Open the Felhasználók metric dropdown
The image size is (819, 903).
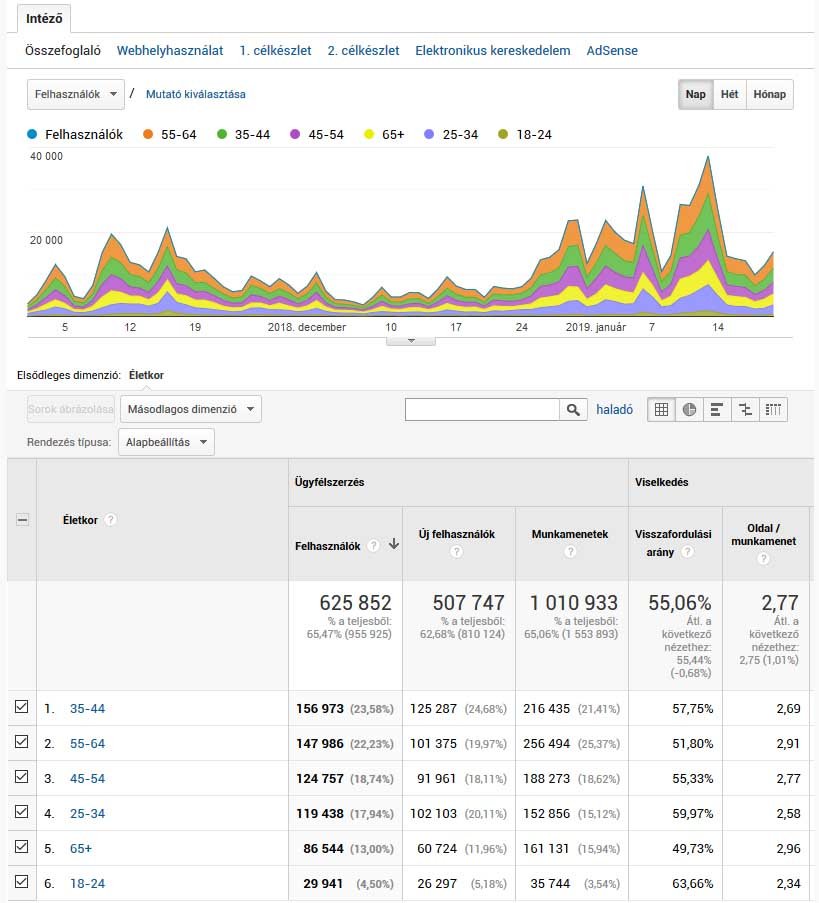[76, 94]
